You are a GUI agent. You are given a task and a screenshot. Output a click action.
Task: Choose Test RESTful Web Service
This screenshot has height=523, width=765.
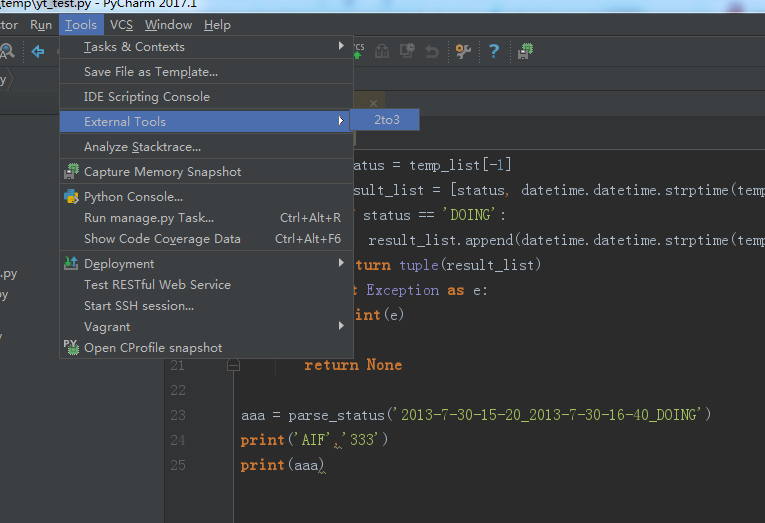coord(206,284)
